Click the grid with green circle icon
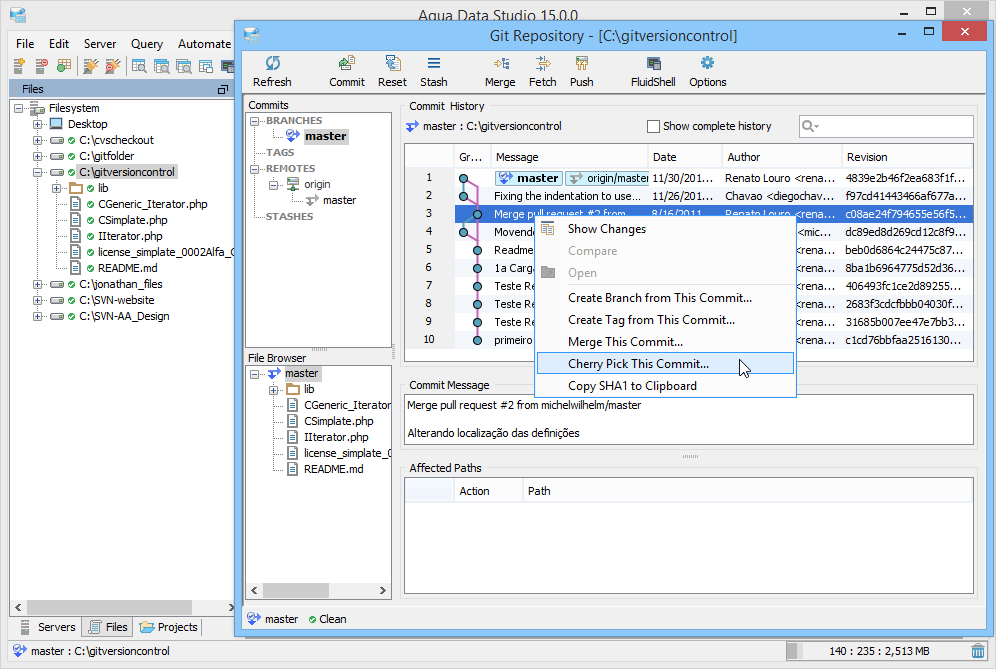996x669 pixels. coord(64,65)
